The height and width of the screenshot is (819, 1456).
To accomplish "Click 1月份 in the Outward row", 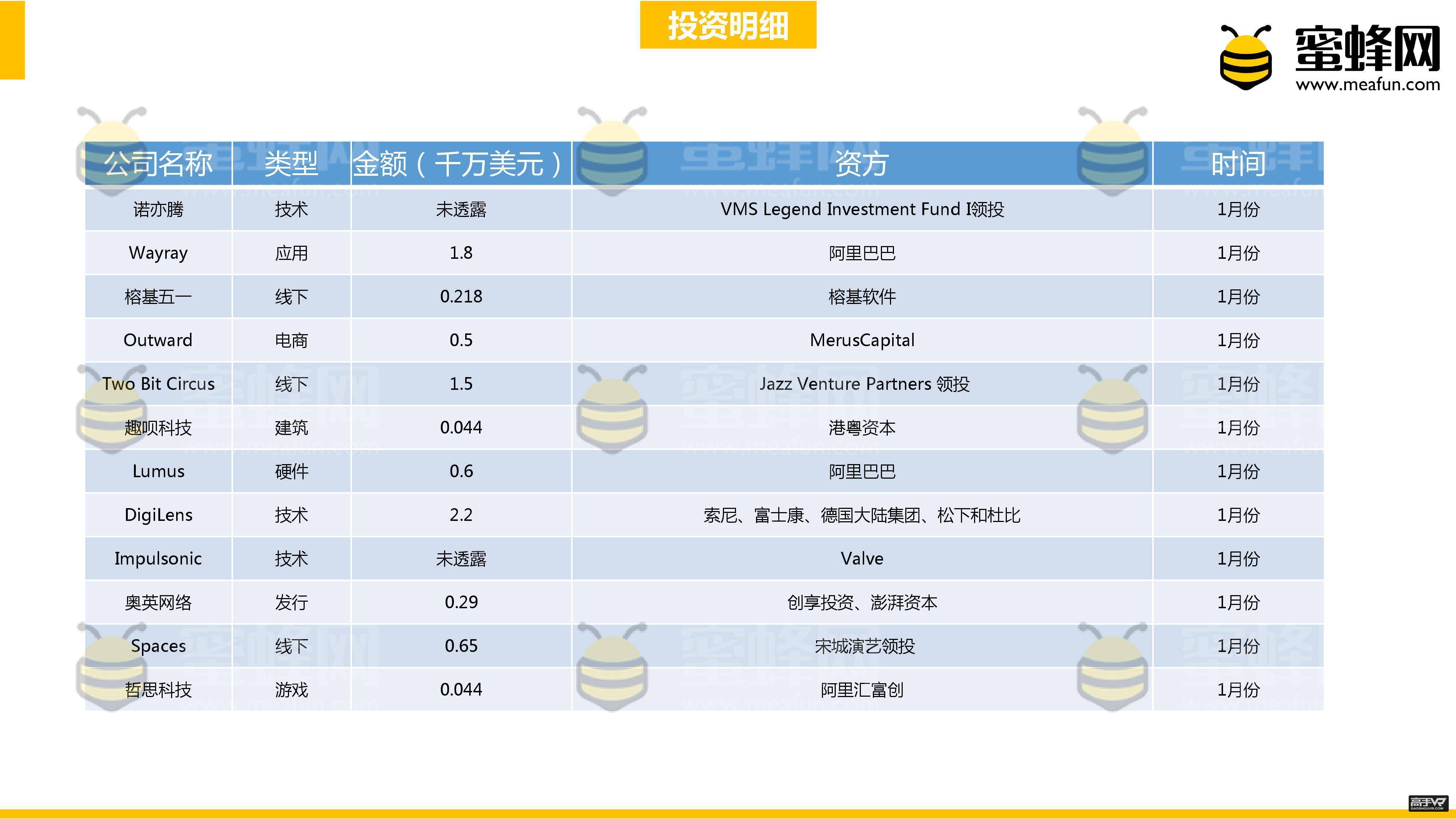I will (1238, 340).
